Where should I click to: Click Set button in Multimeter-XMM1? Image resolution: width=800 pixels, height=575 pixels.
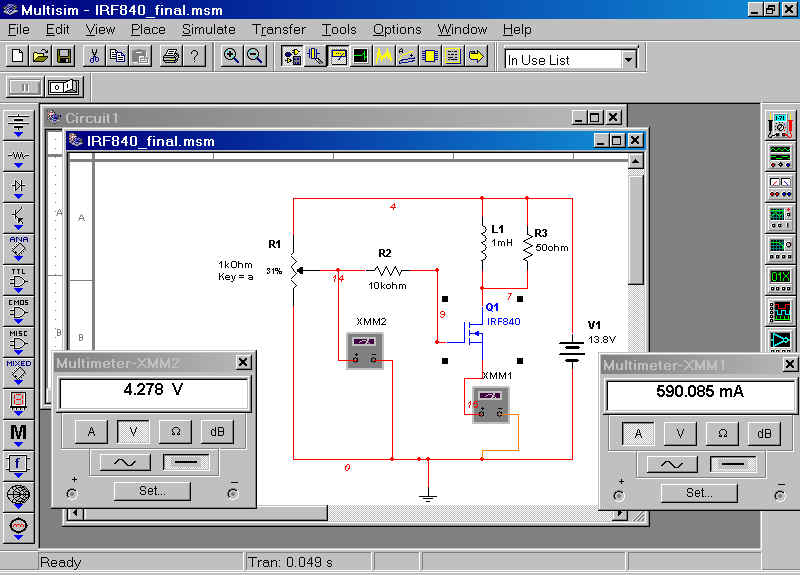pos(699,493)
